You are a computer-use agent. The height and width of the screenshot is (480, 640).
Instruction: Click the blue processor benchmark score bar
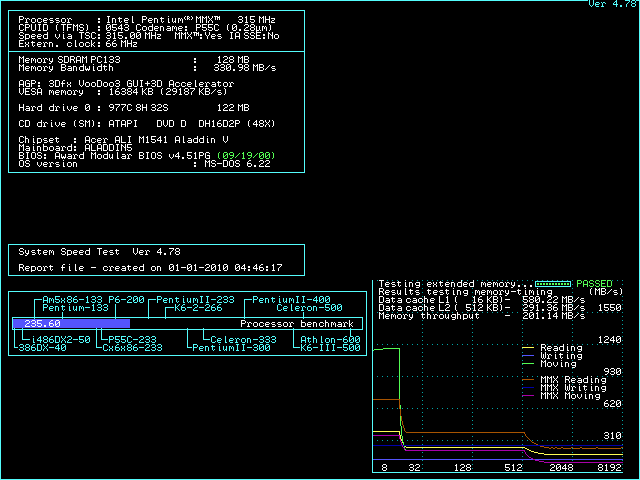pos(71,324)
